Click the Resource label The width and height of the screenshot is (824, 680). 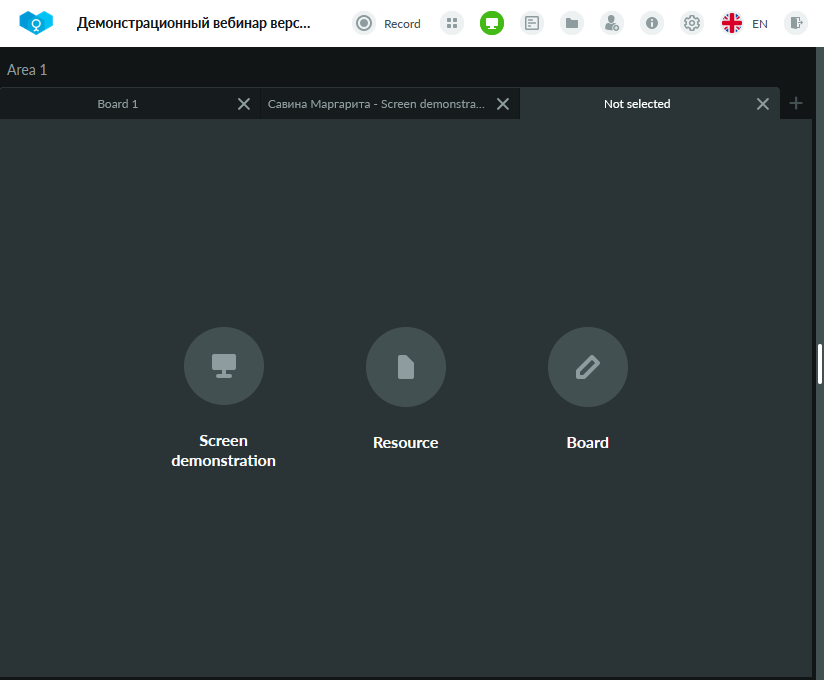click(406, 442)
